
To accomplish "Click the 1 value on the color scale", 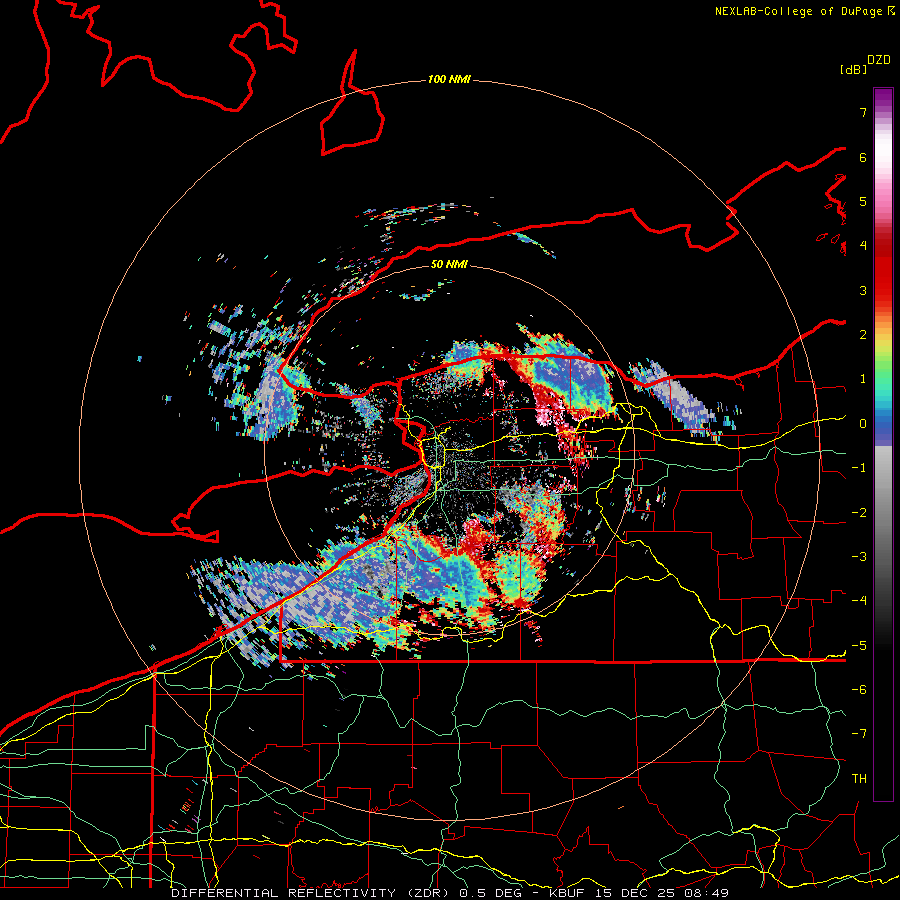I will 863,379.
